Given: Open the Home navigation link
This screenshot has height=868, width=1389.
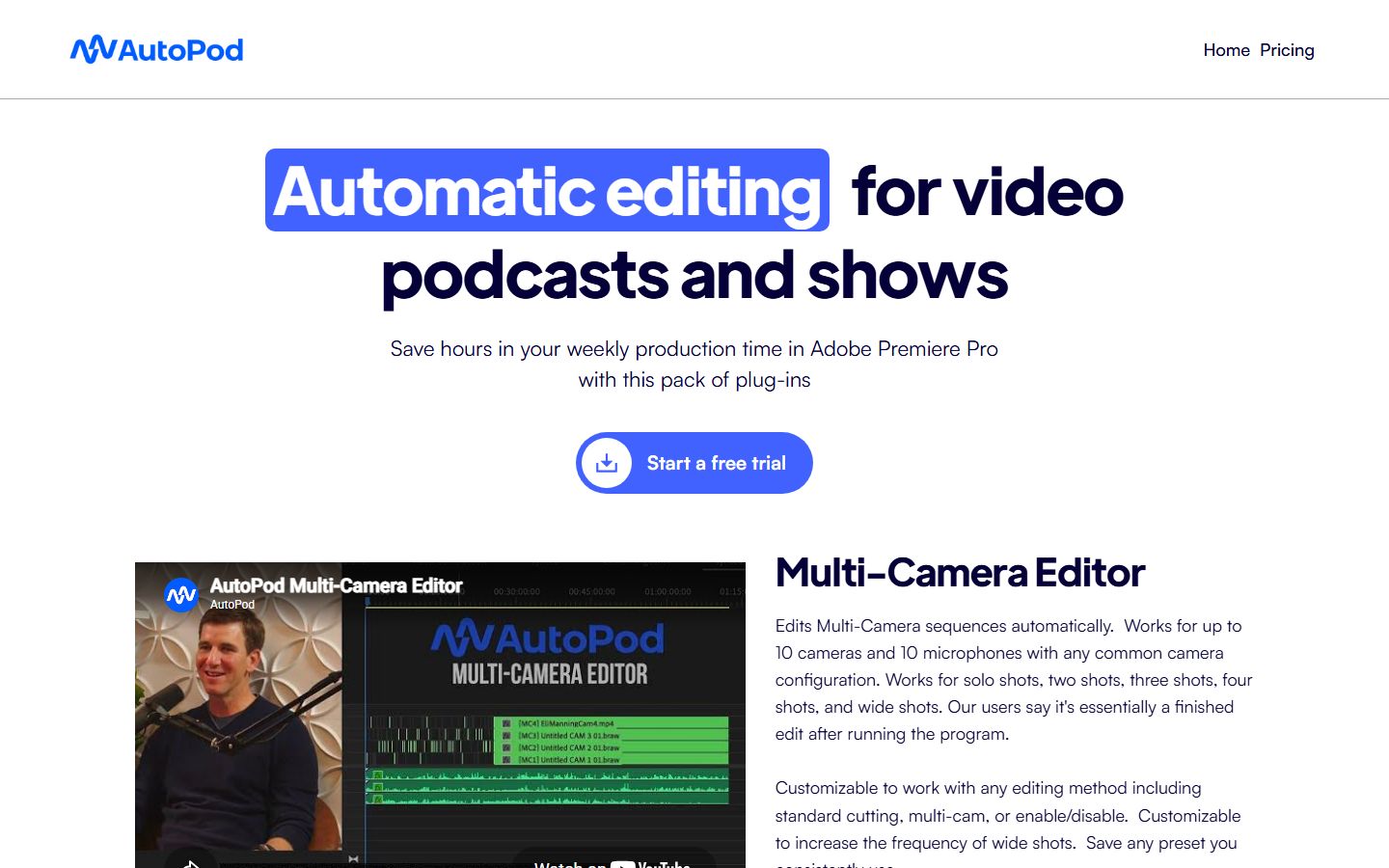Looking at the screenshot, I should [x=1226, y=50].
